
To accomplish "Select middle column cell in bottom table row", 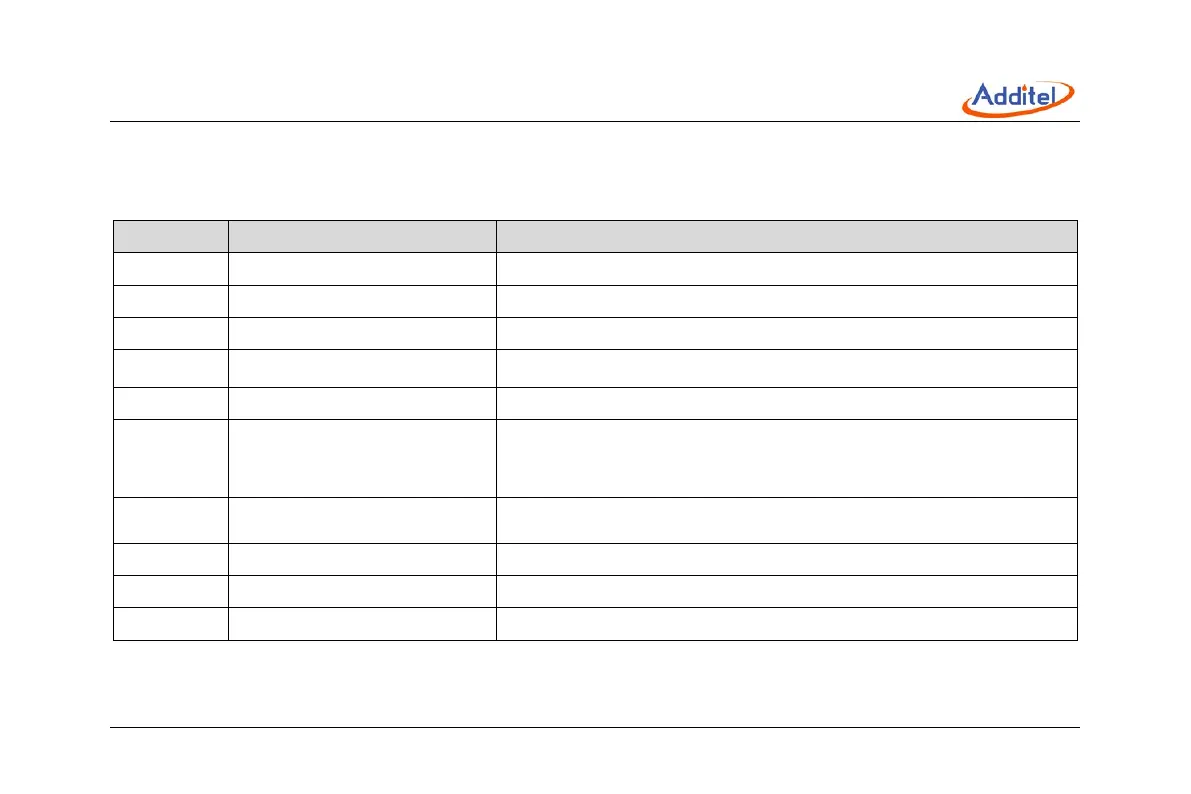I will 362,623.
